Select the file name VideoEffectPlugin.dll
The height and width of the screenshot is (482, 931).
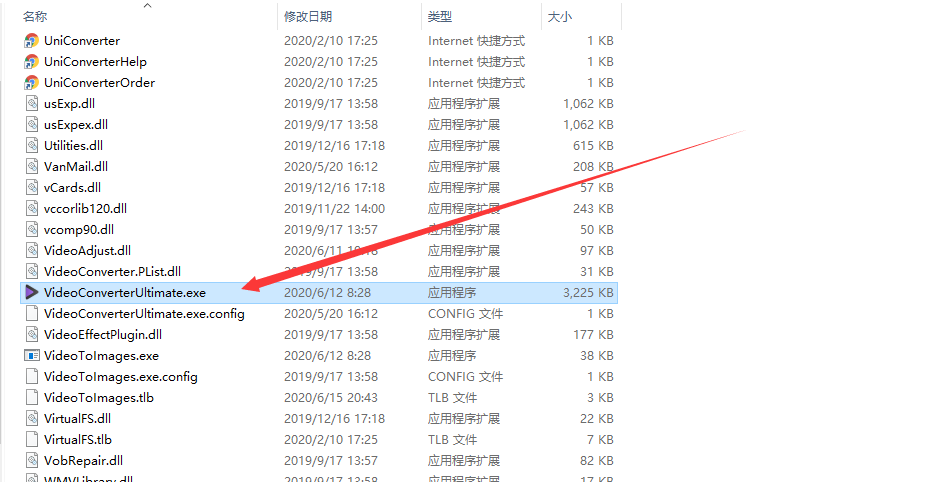103,335
